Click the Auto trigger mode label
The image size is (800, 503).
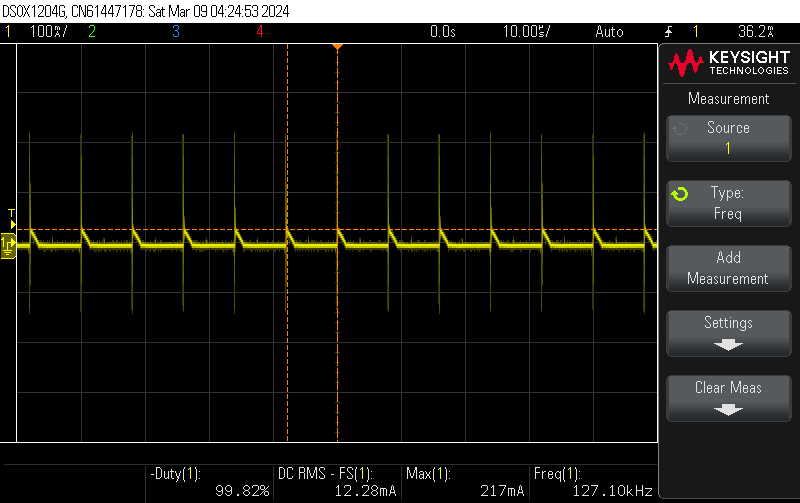coord(609,32)
